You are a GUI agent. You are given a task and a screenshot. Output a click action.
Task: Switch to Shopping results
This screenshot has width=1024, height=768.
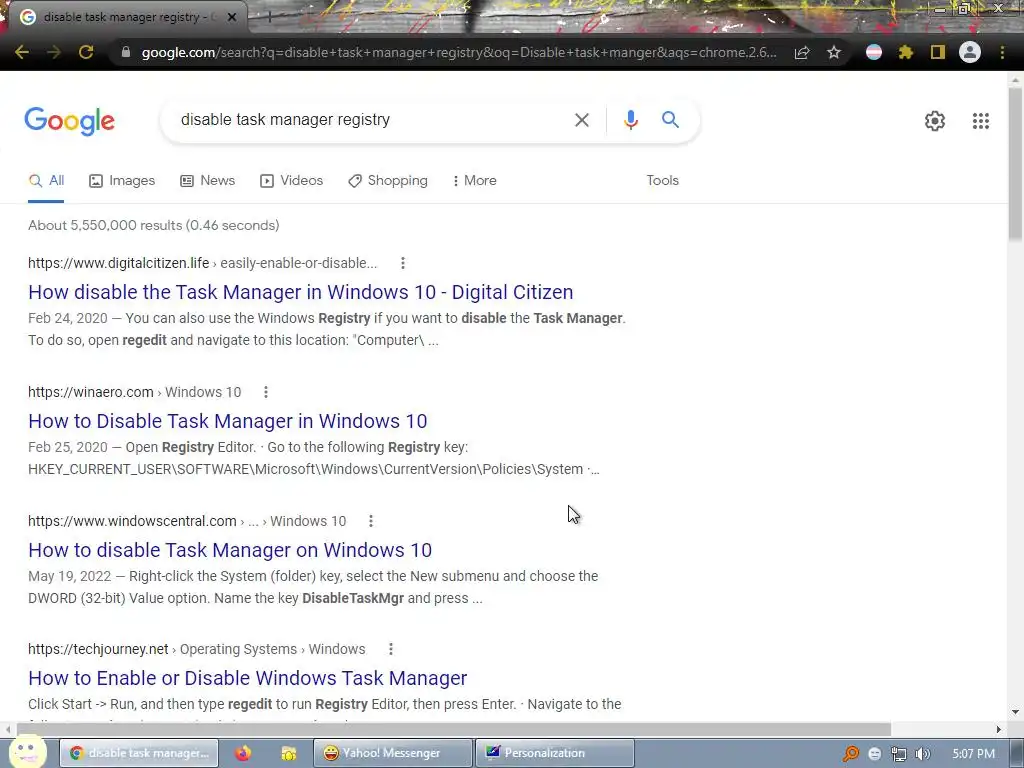388,181
